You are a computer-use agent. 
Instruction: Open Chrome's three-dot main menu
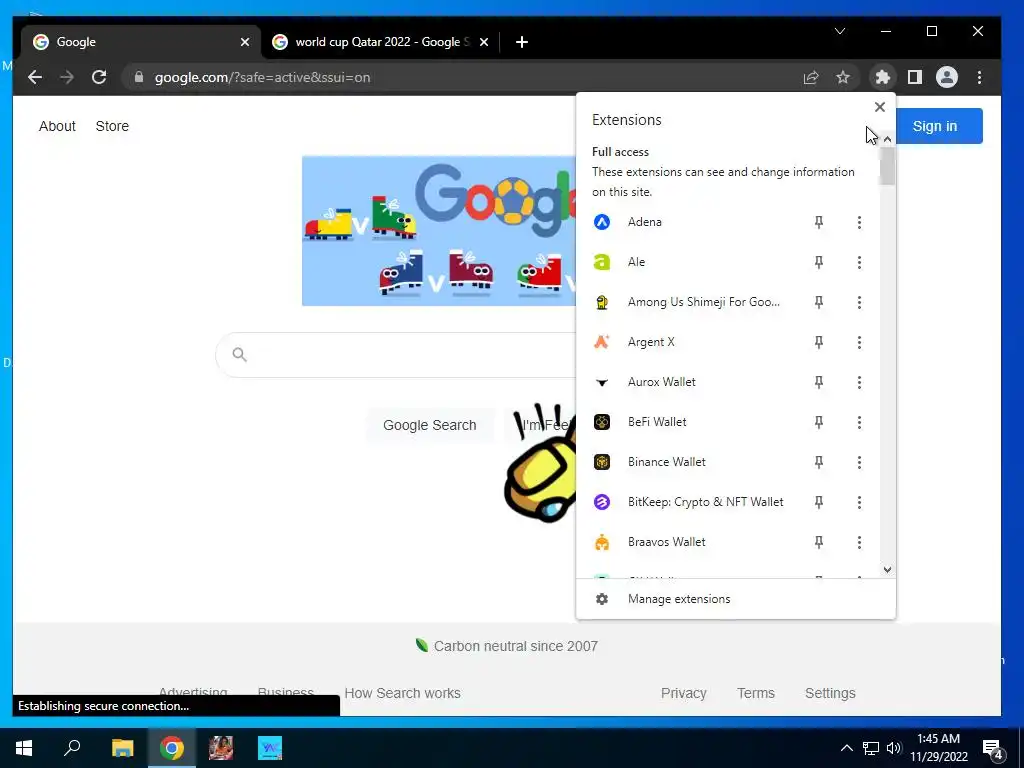click(979, 77)
